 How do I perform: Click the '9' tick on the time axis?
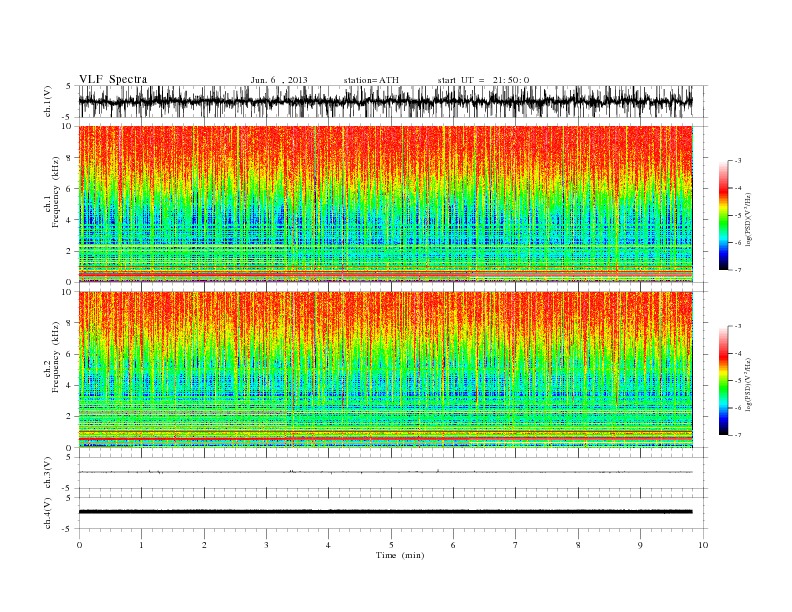tap(640, 545)
